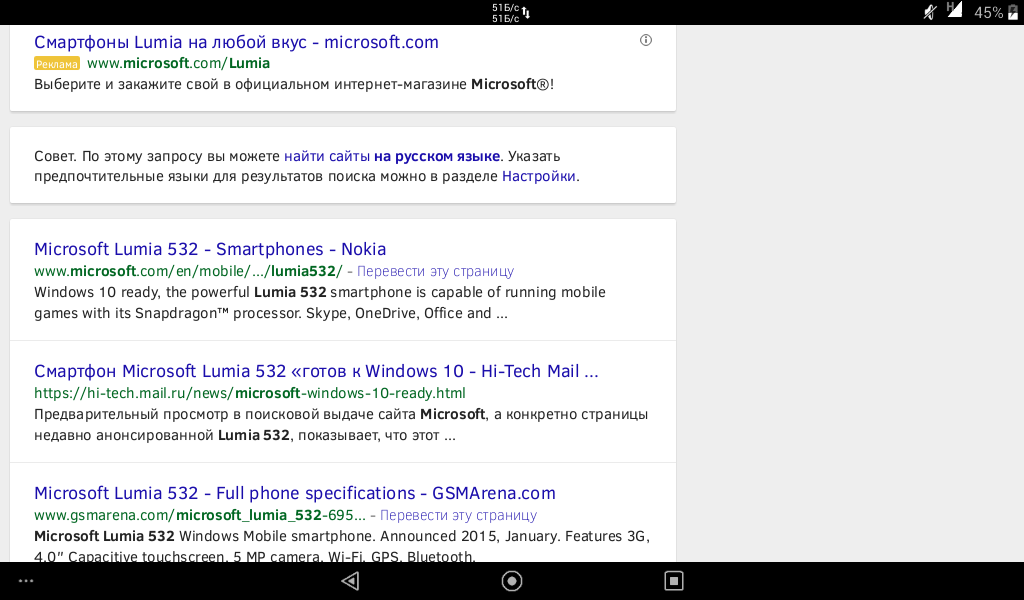
Task: Click ad description Выберите и закажите
Action: (x=294, y=84)
